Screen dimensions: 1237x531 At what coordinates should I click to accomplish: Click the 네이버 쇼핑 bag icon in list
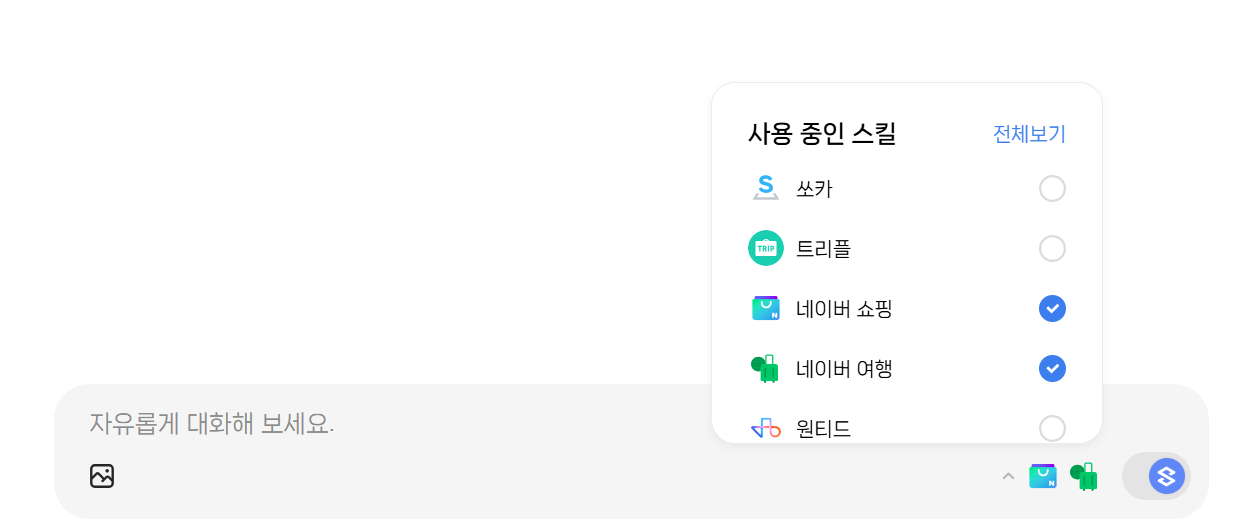tap(766, 308)
